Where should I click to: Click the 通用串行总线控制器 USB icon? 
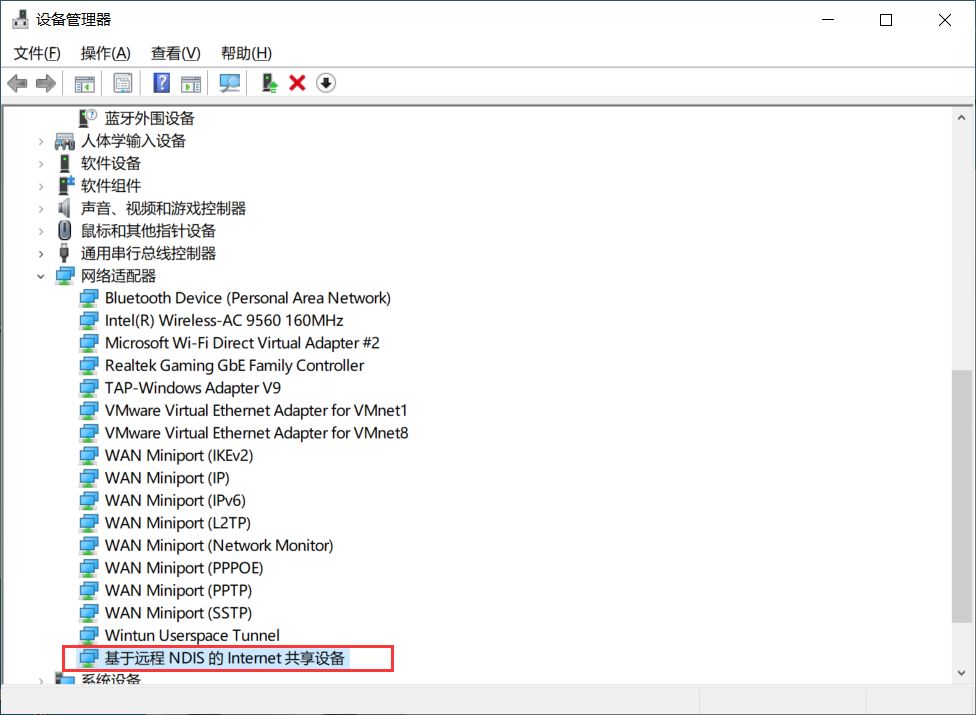pos(64,253)
